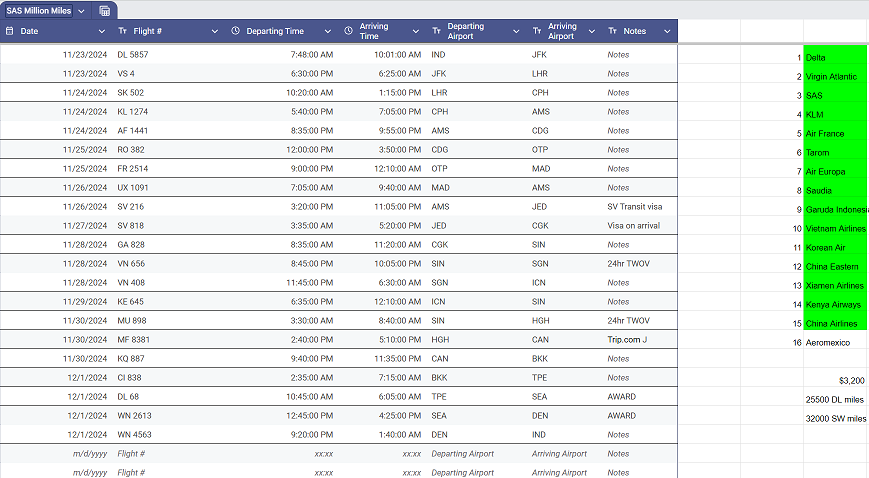Click the clock icon beside Arriving Time
This screenshot has width=869, height=478.
348,31
